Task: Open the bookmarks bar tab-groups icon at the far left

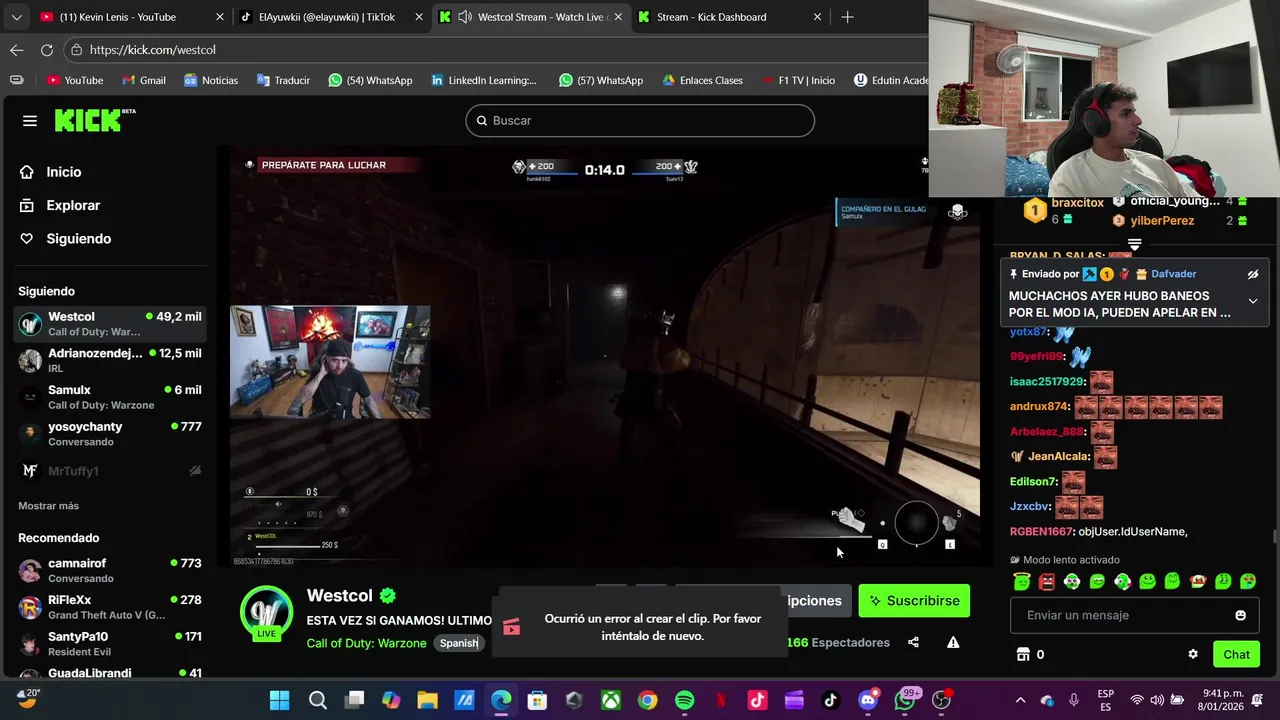Action: point(17,80)
